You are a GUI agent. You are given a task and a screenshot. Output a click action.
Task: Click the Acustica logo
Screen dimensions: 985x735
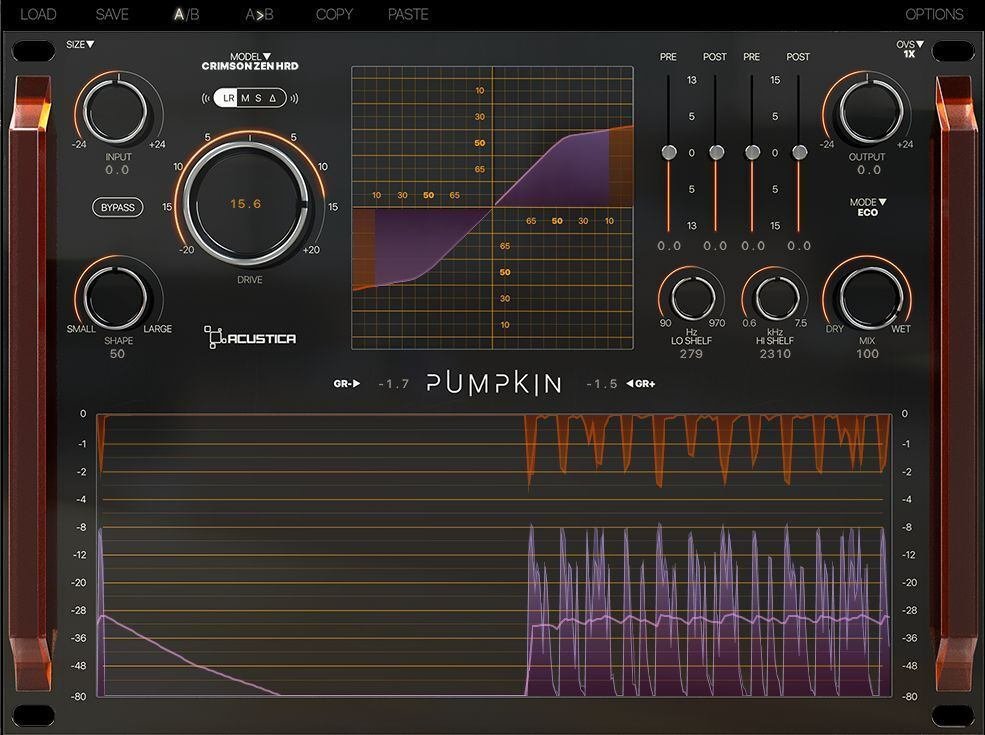250,337
